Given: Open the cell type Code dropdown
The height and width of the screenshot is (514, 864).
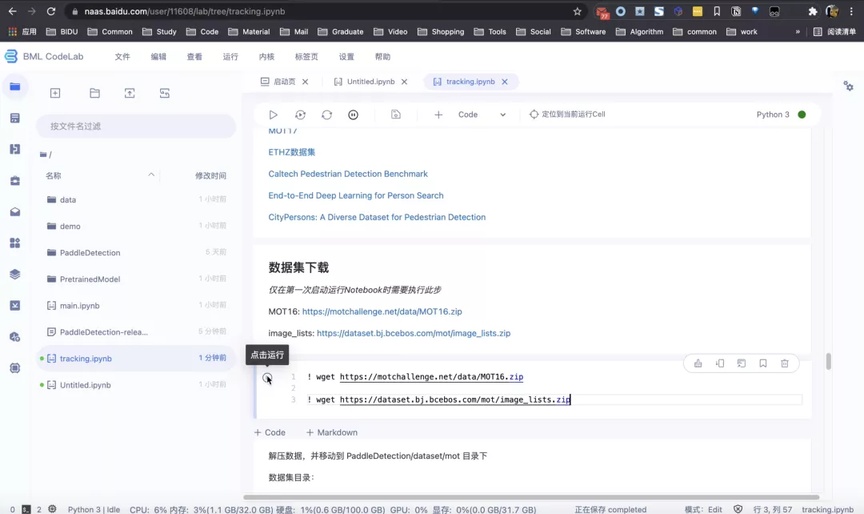Looking at the screenshot, I should [482, 115].
